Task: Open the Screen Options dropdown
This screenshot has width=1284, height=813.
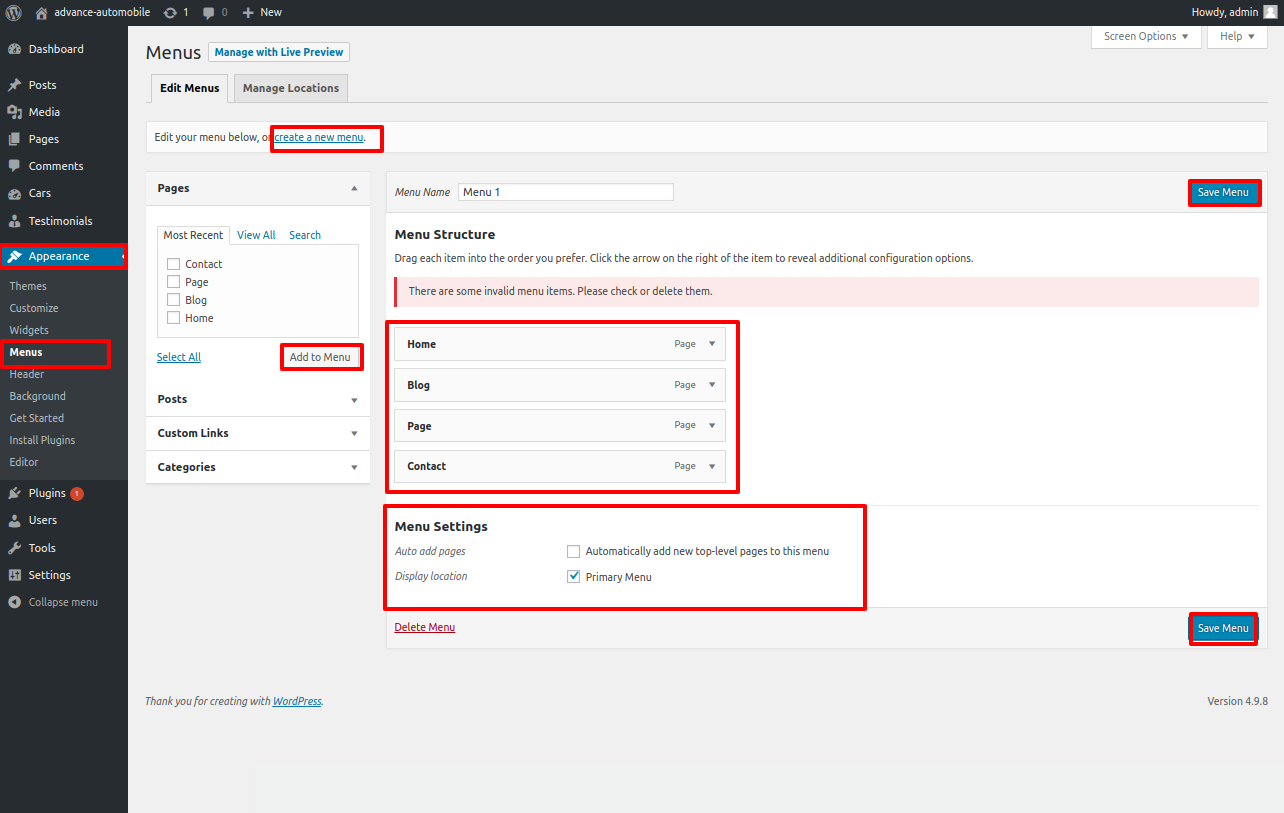Action: (x=1145, y=36)
